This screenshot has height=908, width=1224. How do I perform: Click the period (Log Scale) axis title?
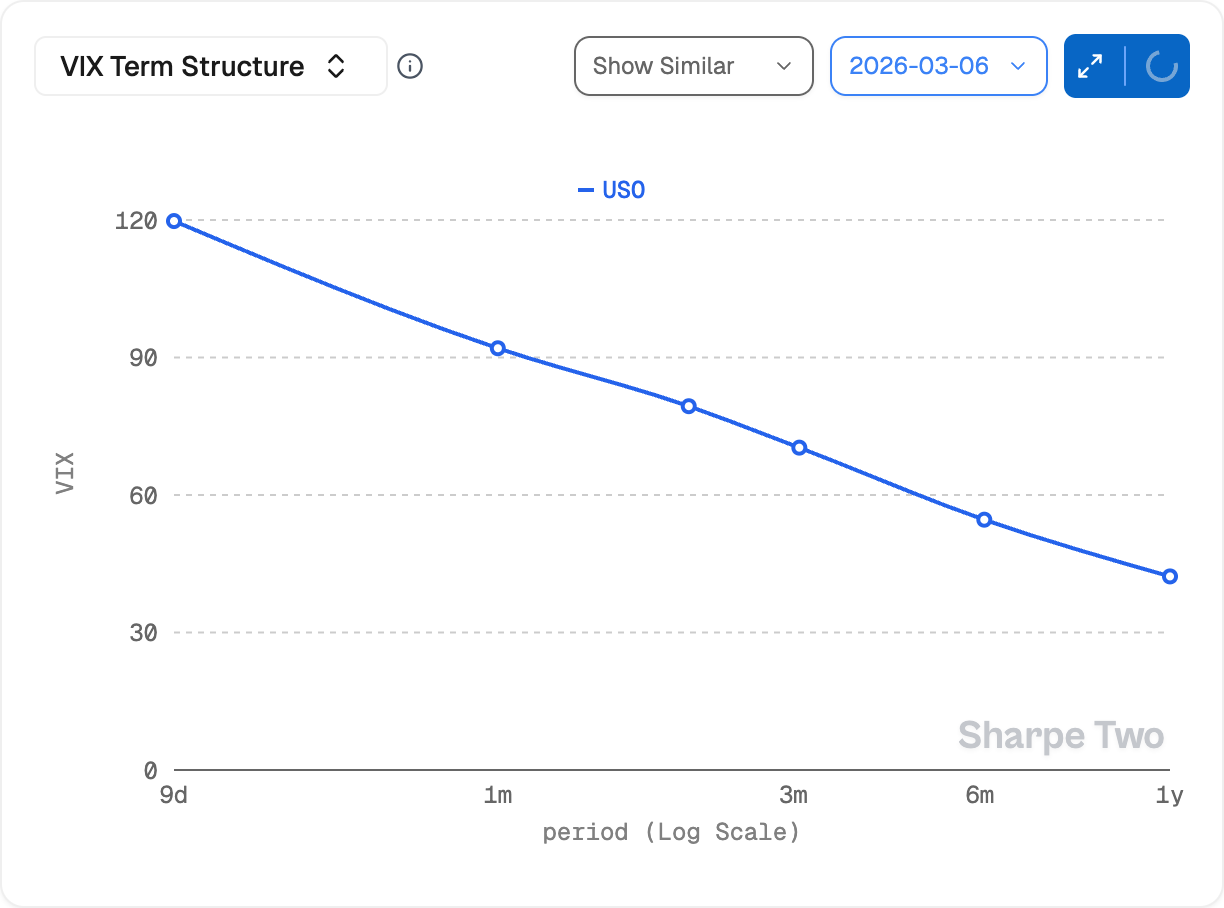pyautogui.click(x=671, y=832)
